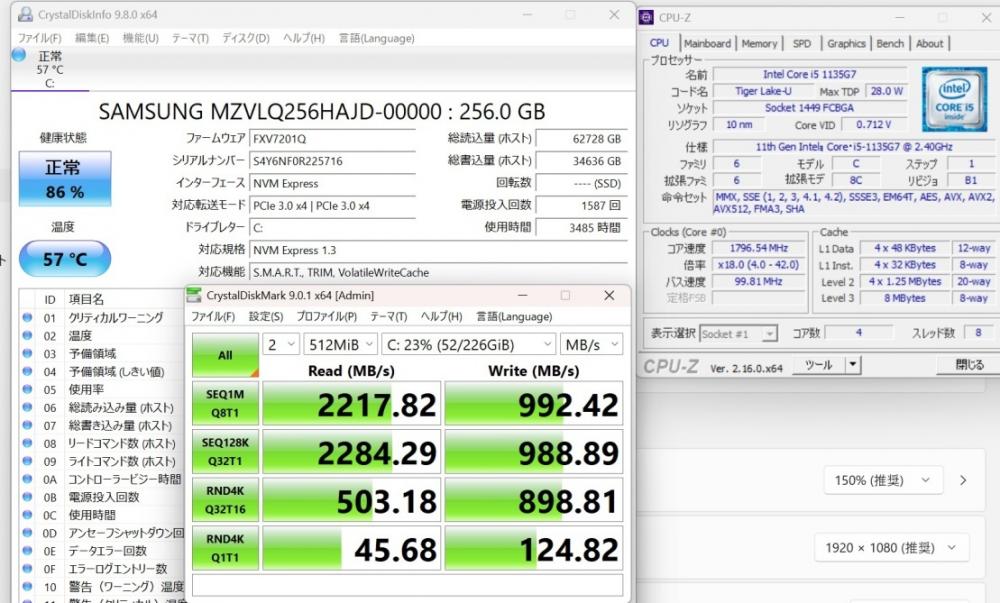Open CrystalDiskInfo 編集(E) menu
This screenshot has height=603, width=1000.
coord(92,38)
